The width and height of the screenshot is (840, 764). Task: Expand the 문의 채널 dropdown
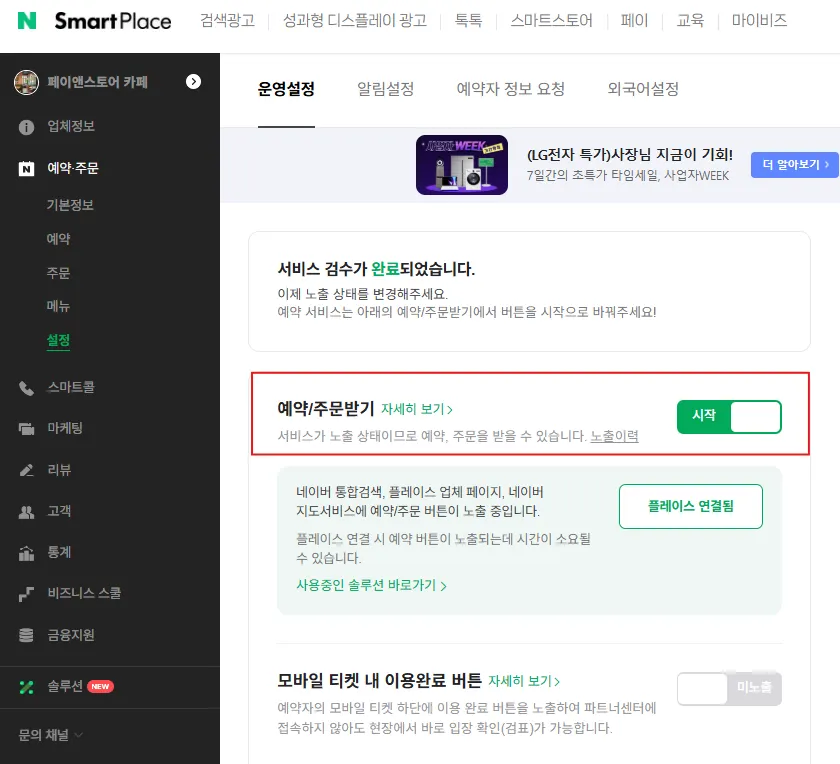point(50,735)
